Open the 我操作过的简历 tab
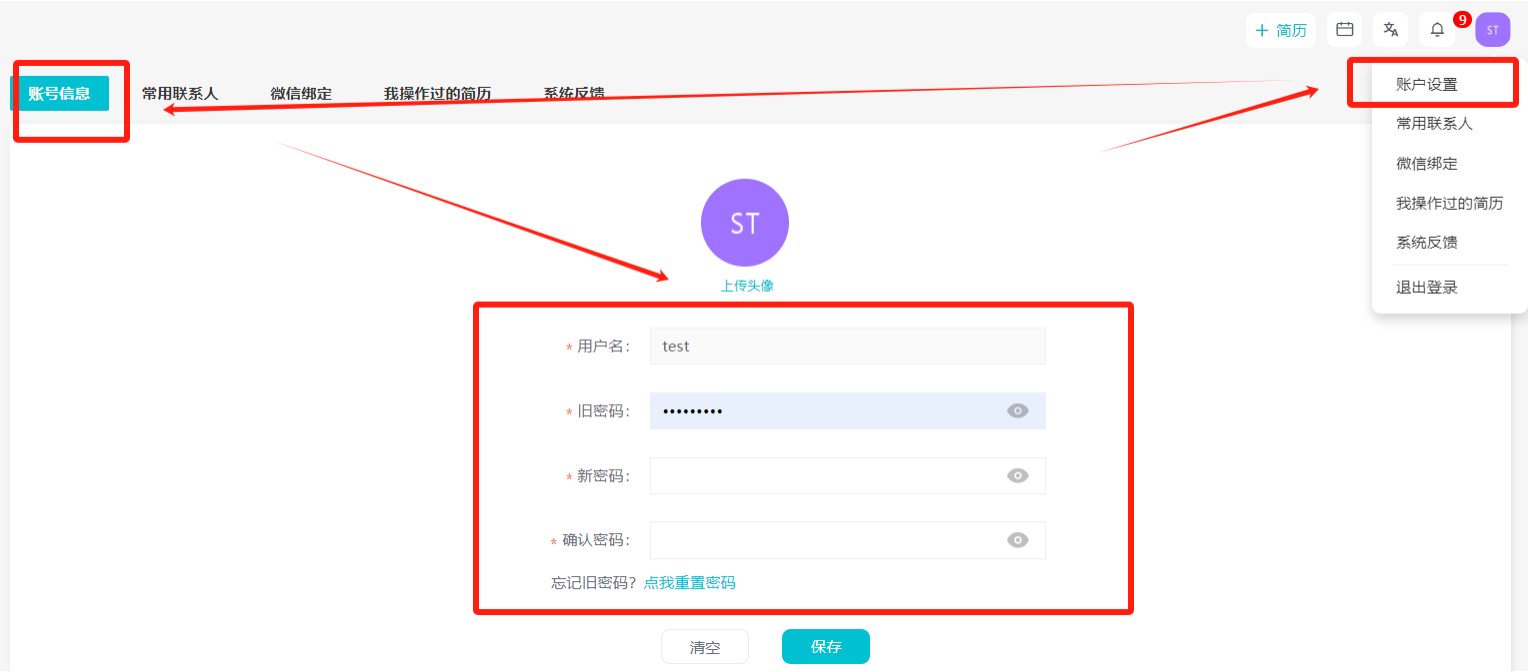The image size is (1528, 672). coord(438,94)
